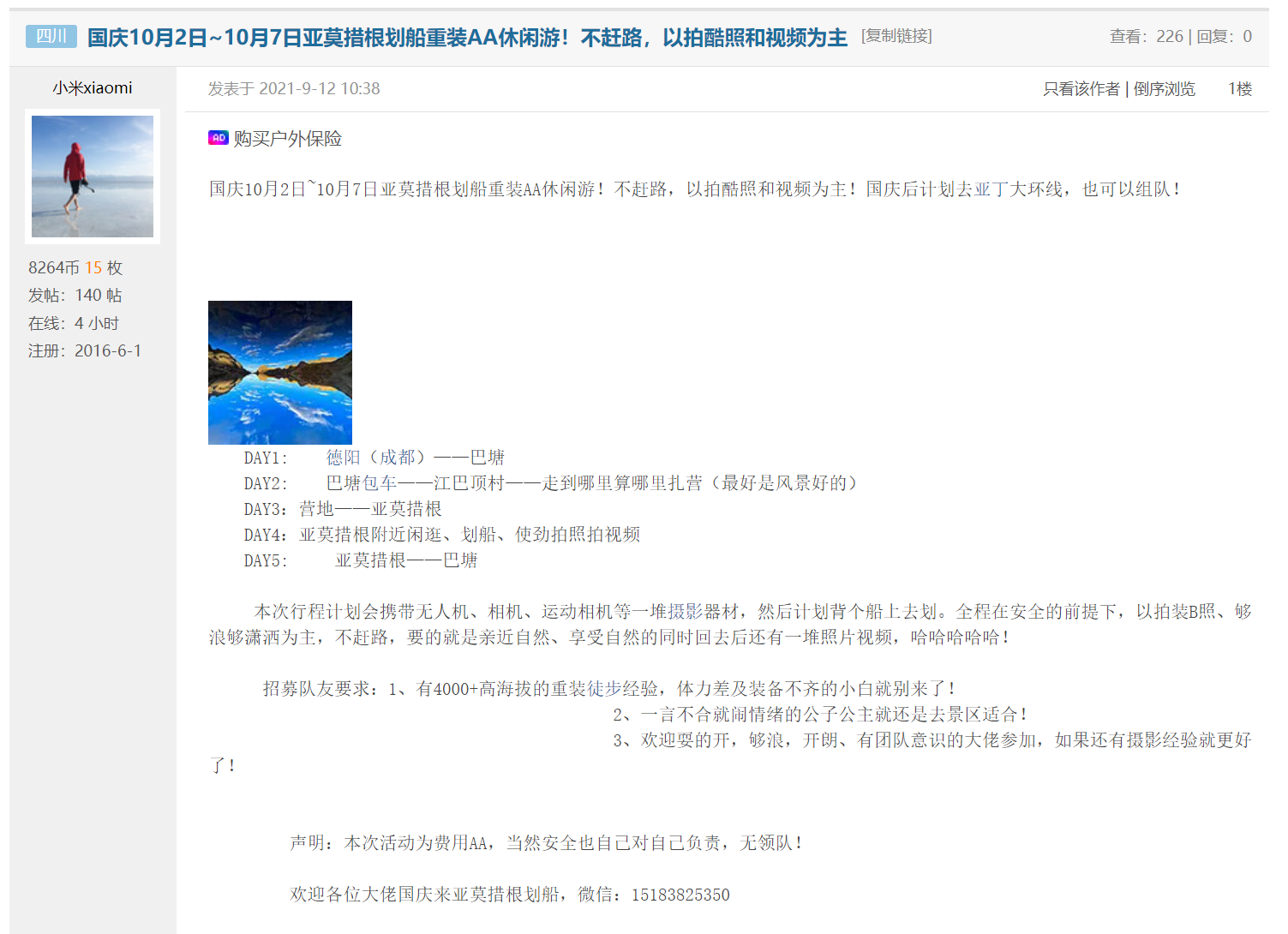Image resolution: width=1288 pixels, height=934 pixels.
Task: Click the 1楼 floor label
Action: (1239, 89)
